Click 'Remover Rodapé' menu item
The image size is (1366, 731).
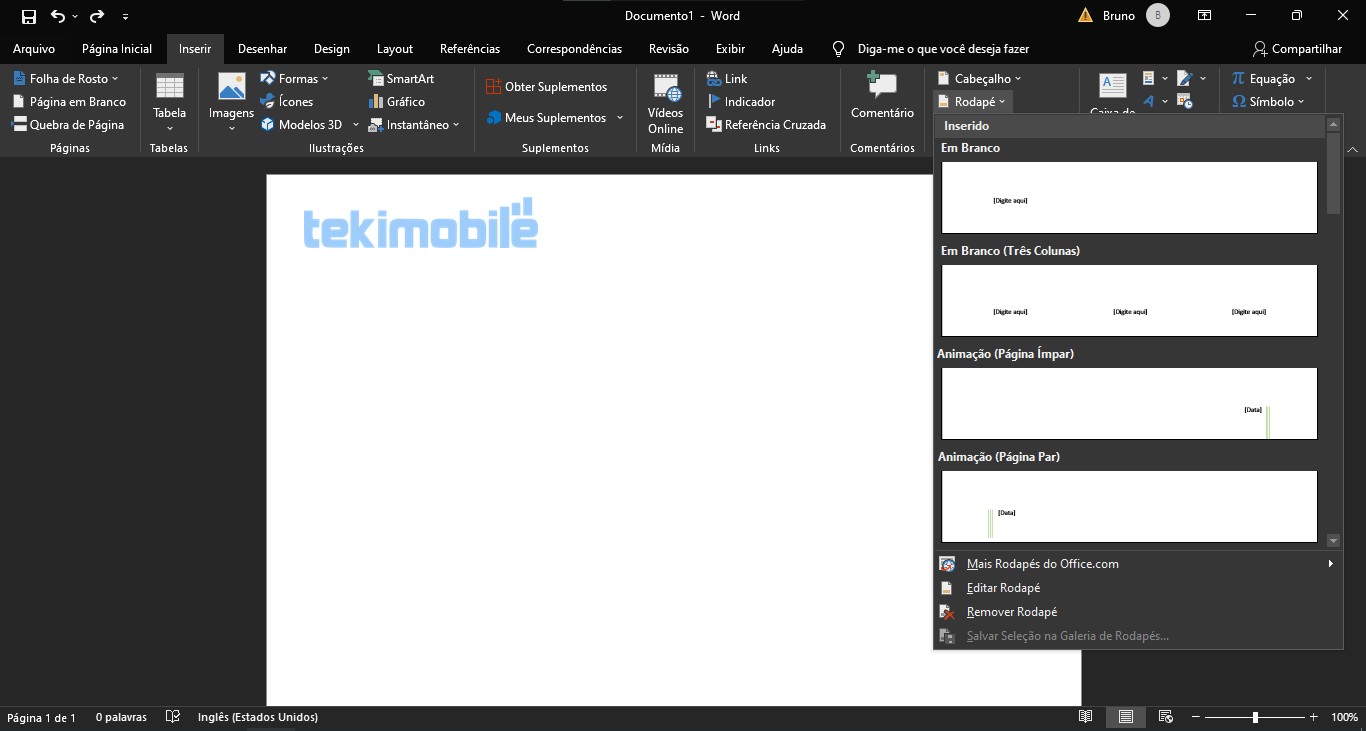[1138, 612]
